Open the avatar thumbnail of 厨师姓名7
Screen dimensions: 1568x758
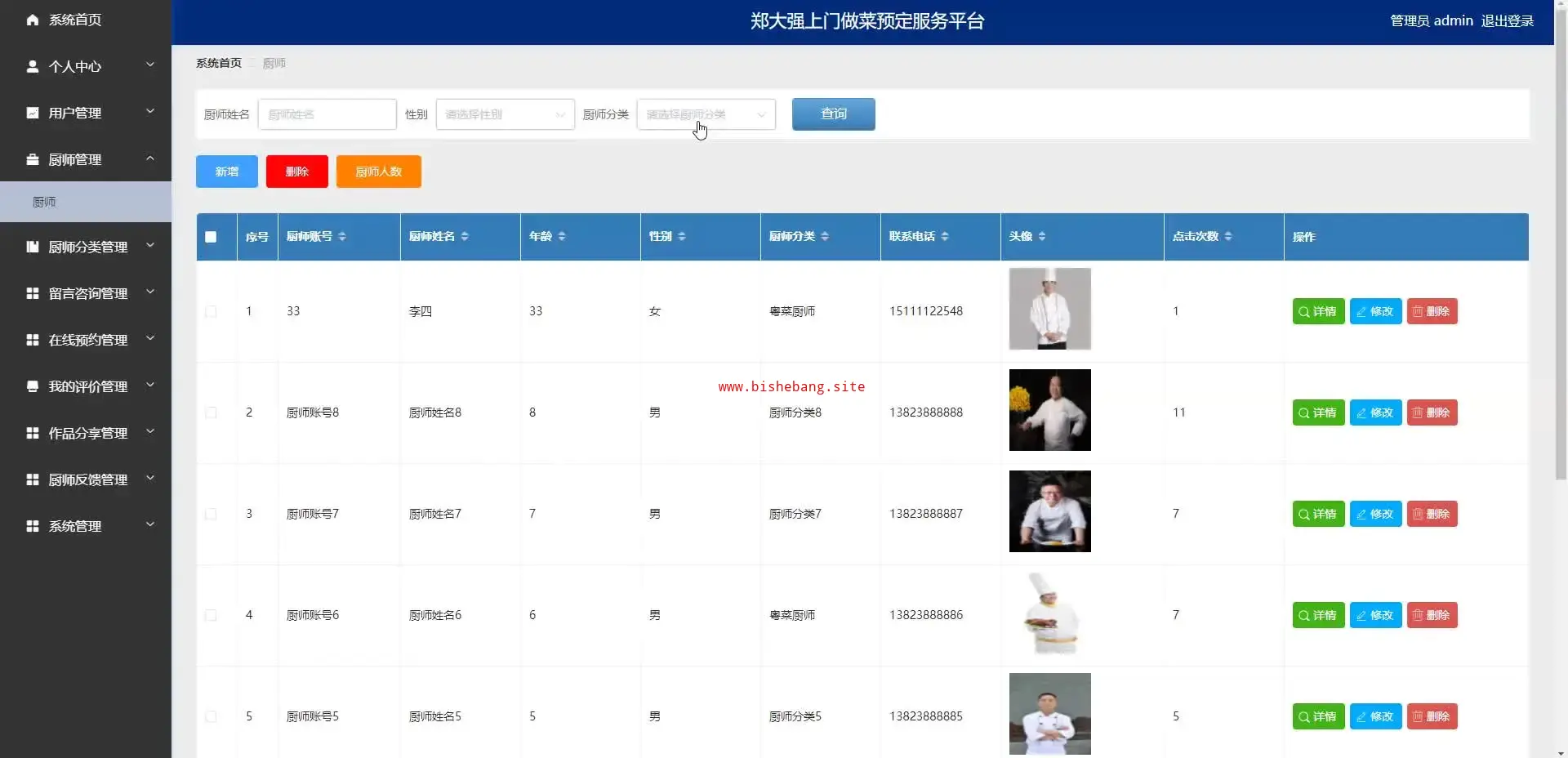[1050, 511]
